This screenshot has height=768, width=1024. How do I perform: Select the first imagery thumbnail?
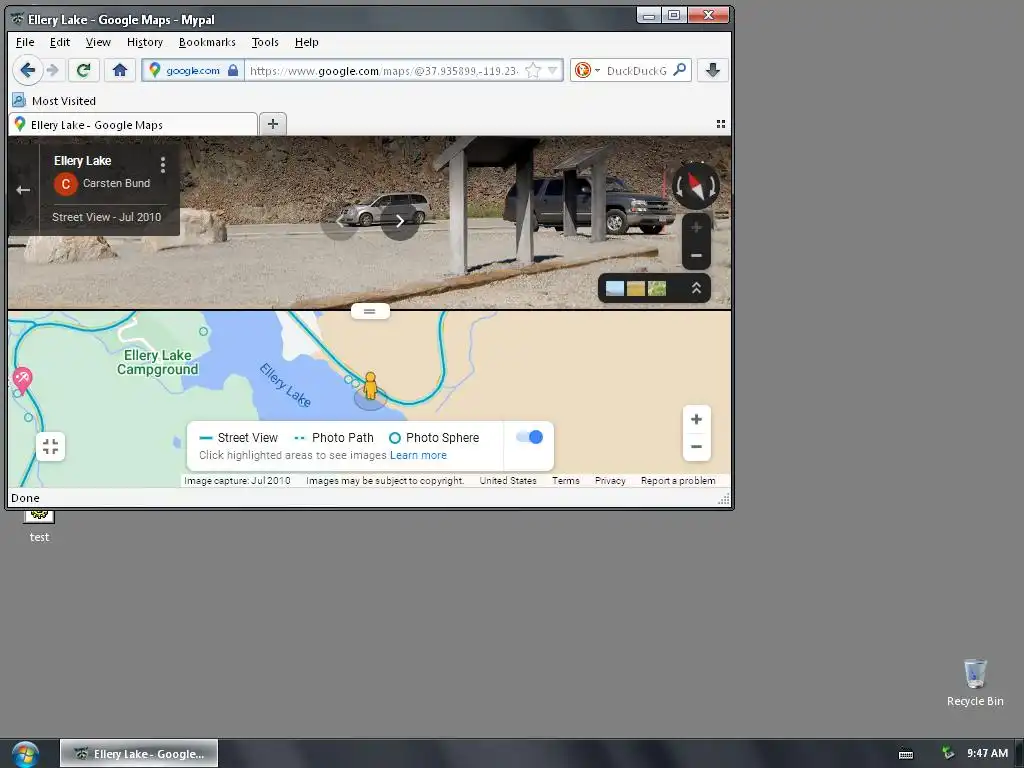click(x=615, y=288)
